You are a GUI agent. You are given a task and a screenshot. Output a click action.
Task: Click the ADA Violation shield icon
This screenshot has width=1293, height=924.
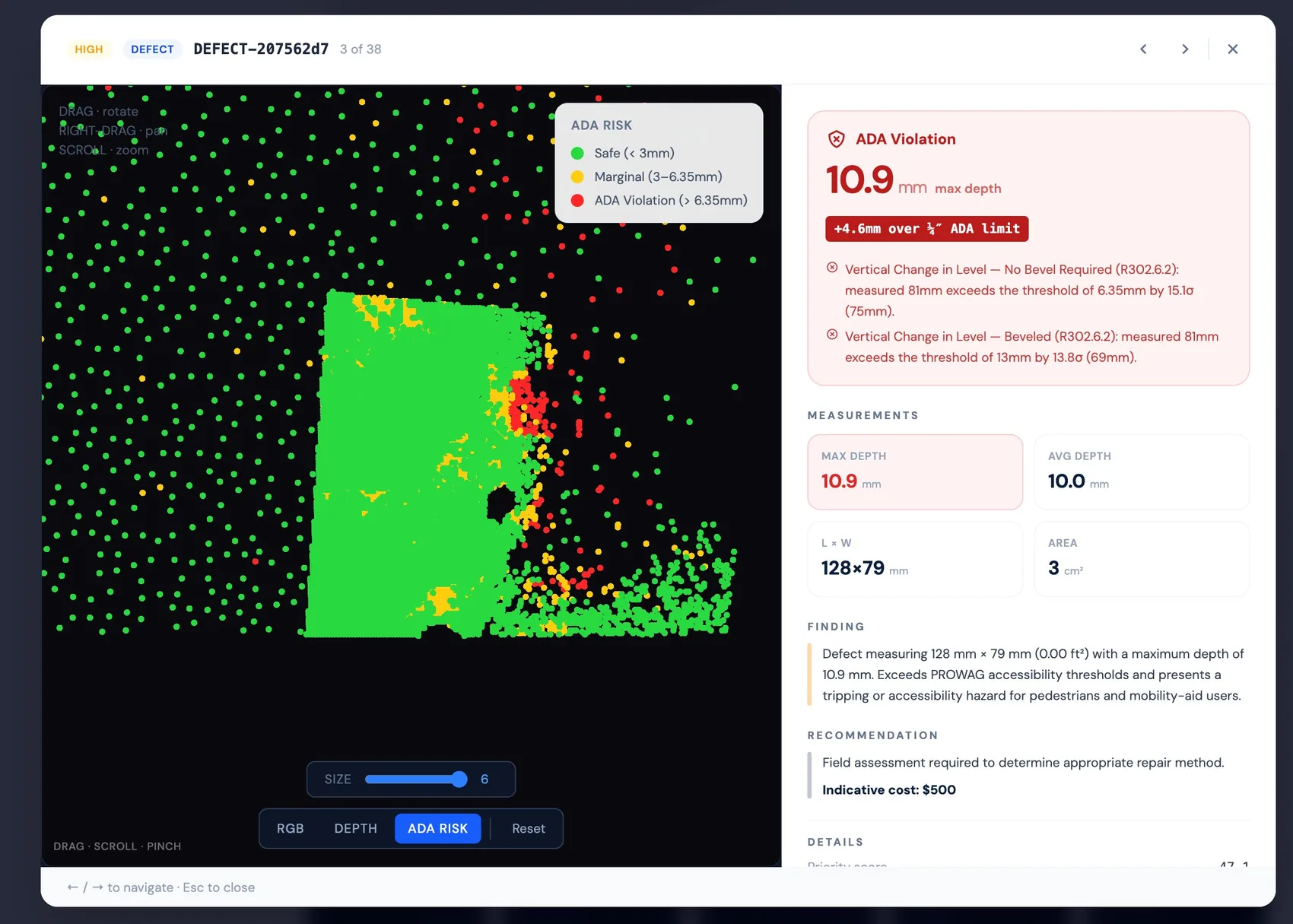(836, 139)
